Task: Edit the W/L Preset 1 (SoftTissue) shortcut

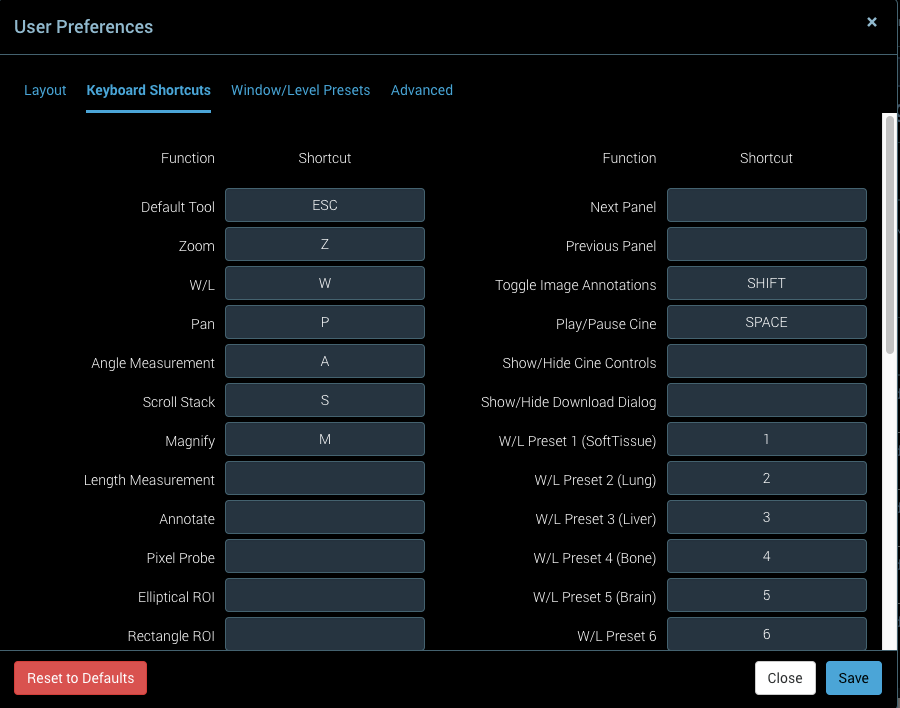Action: point(767,439)
